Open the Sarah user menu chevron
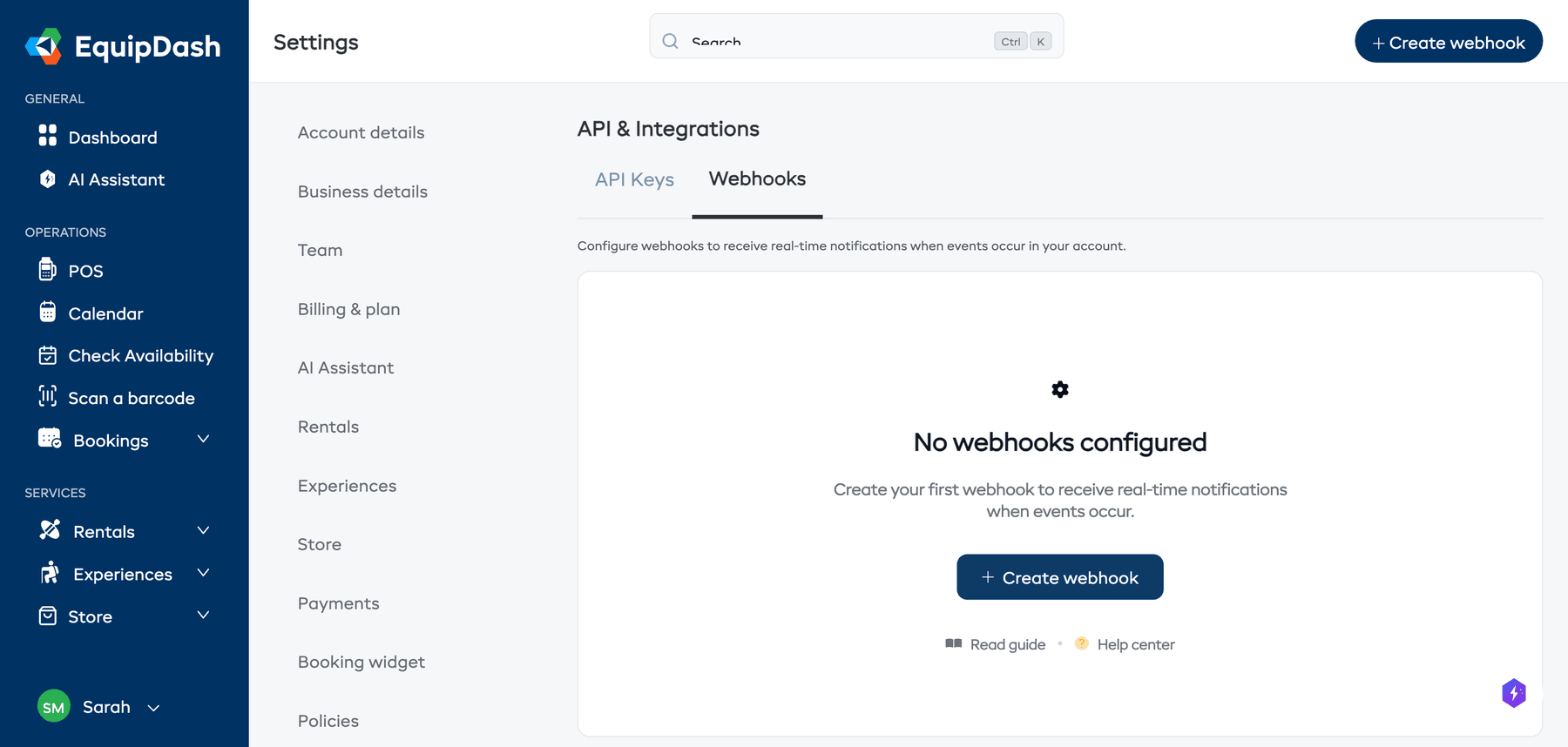Viewport: 1568px width, 747px height. [x=153, y=708]
